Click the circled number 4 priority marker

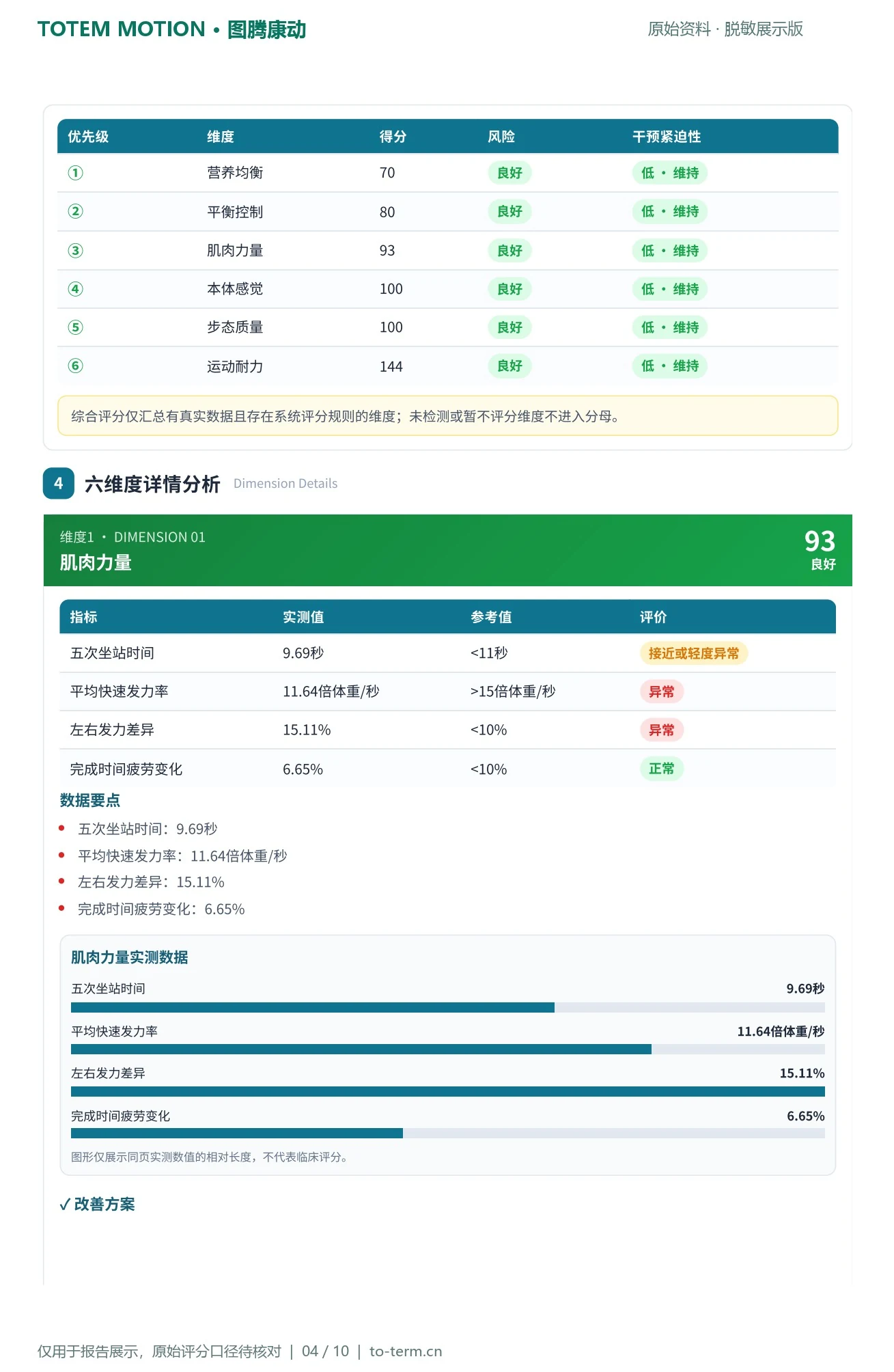point(76,289)
